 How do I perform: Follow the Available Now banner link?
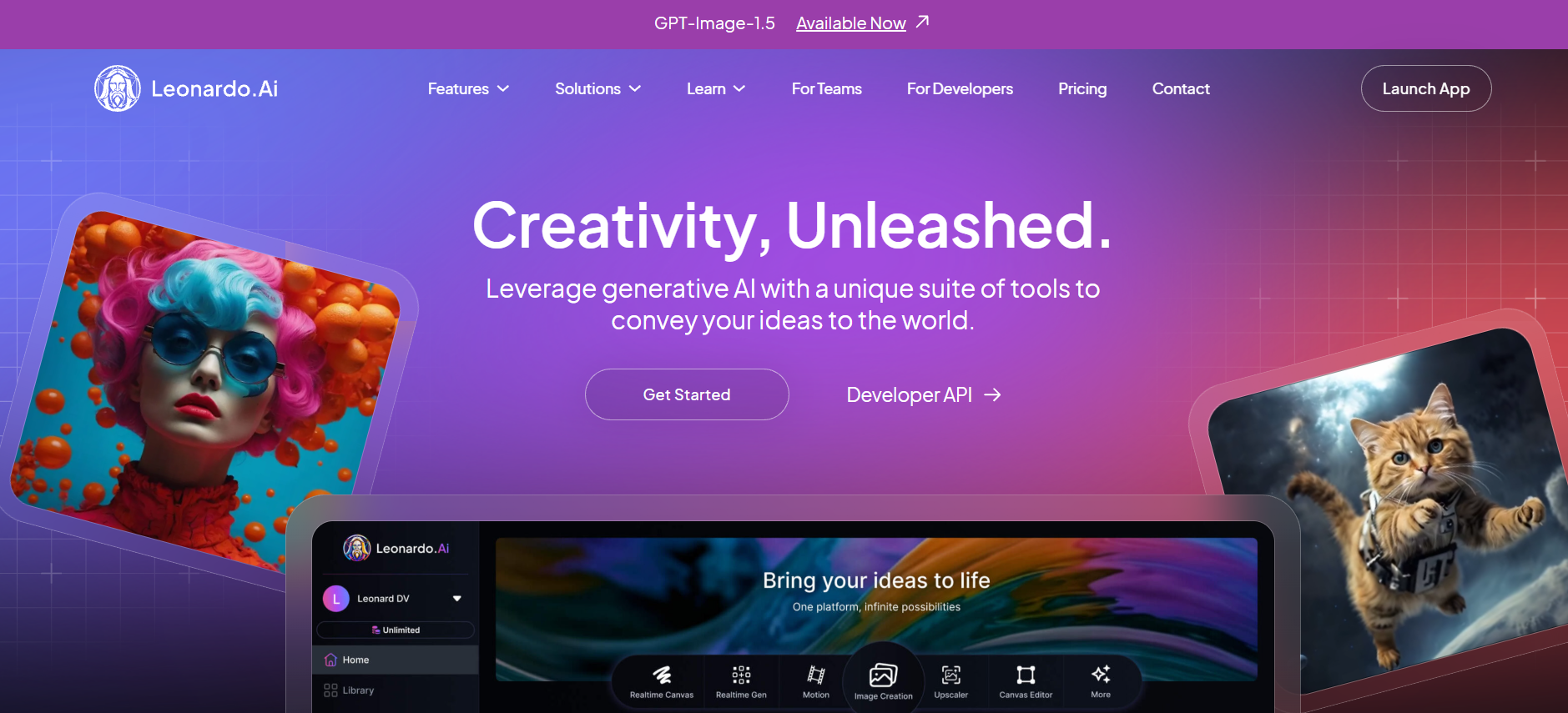pos(851,23)
